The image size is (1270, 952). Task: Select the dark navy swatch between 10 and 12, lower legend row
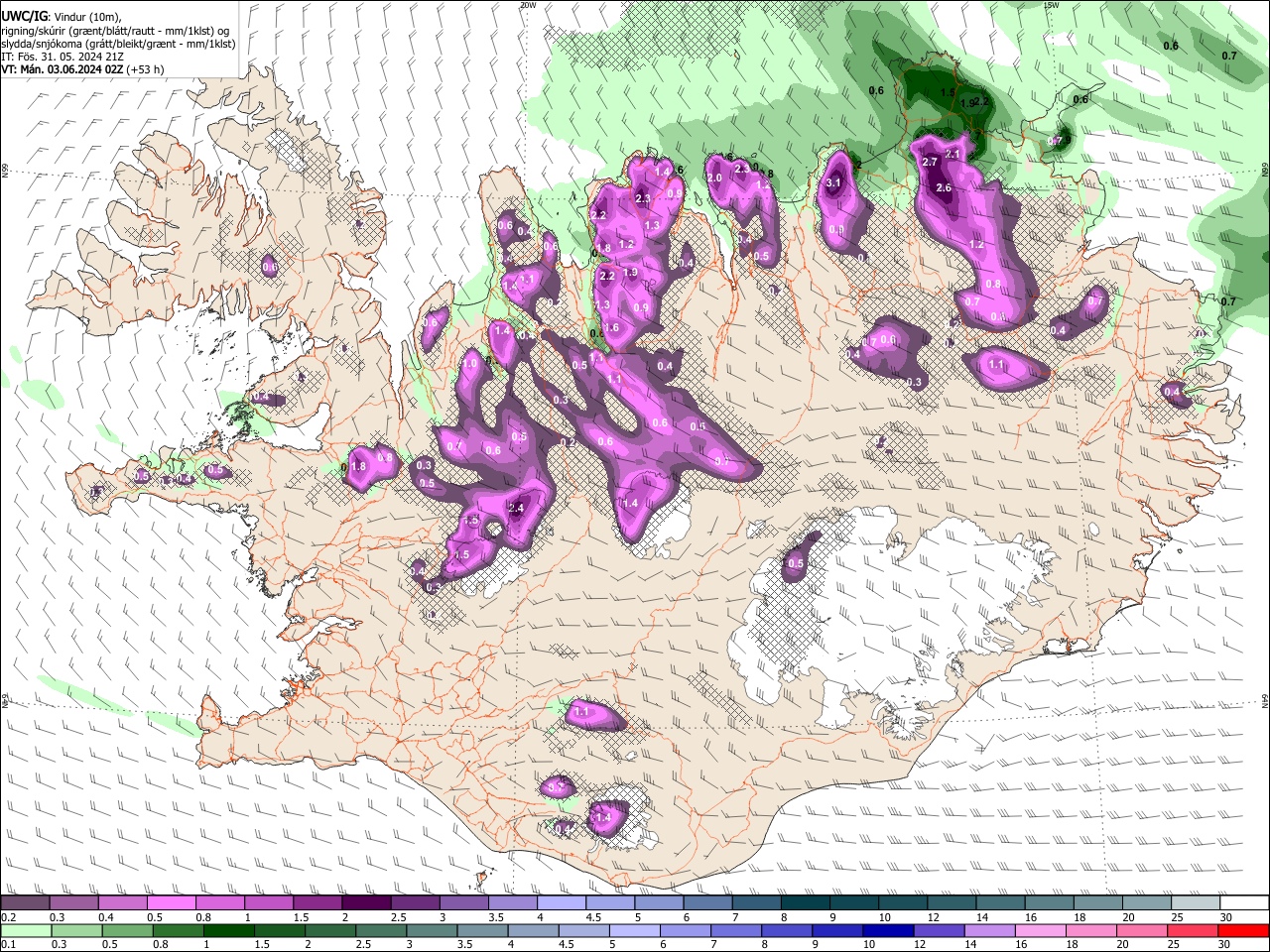[x=886, y=930]
